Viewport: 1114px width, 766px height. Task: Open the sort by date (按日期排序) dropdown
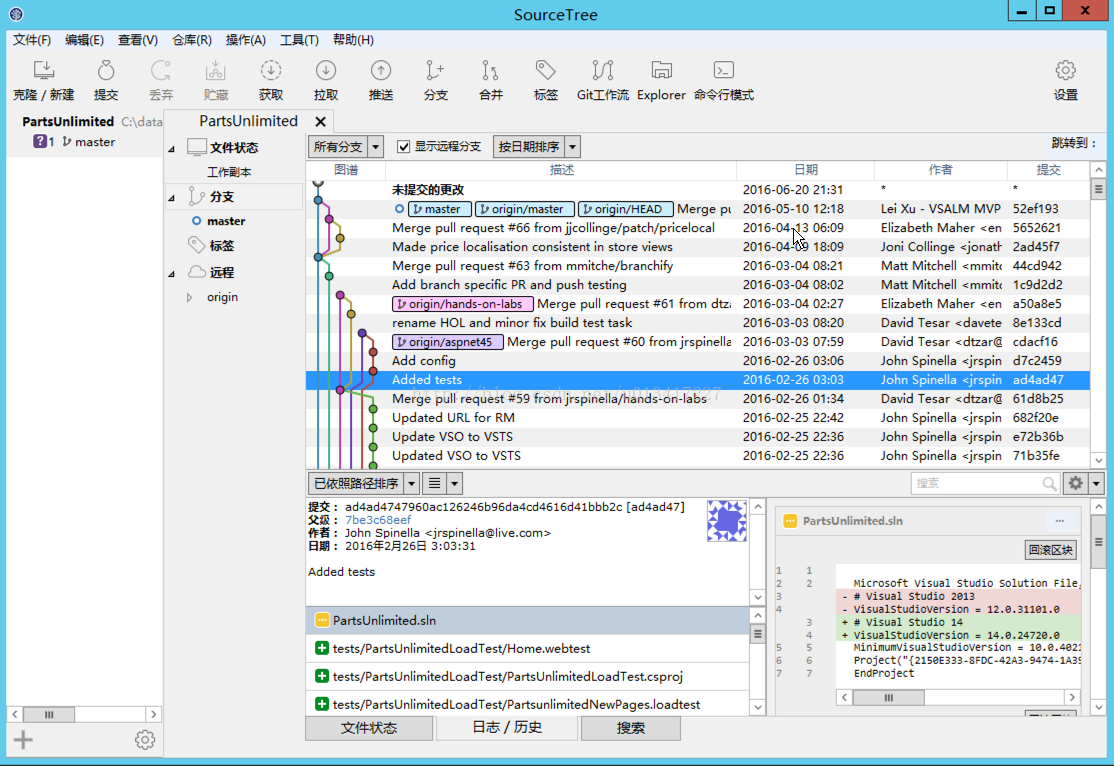tap(536, 146)
